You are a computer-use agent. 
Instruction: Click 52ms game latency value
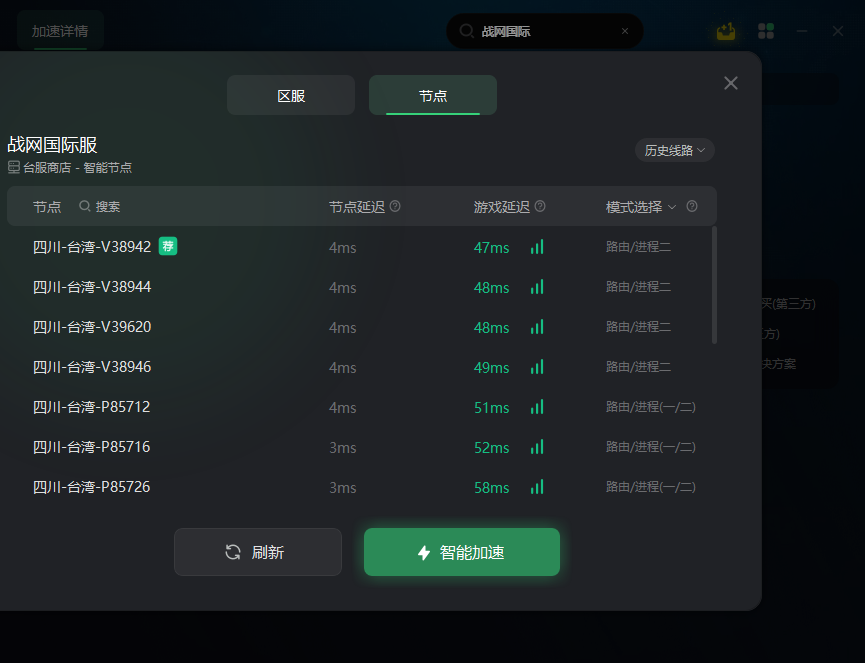click(491, 448)
